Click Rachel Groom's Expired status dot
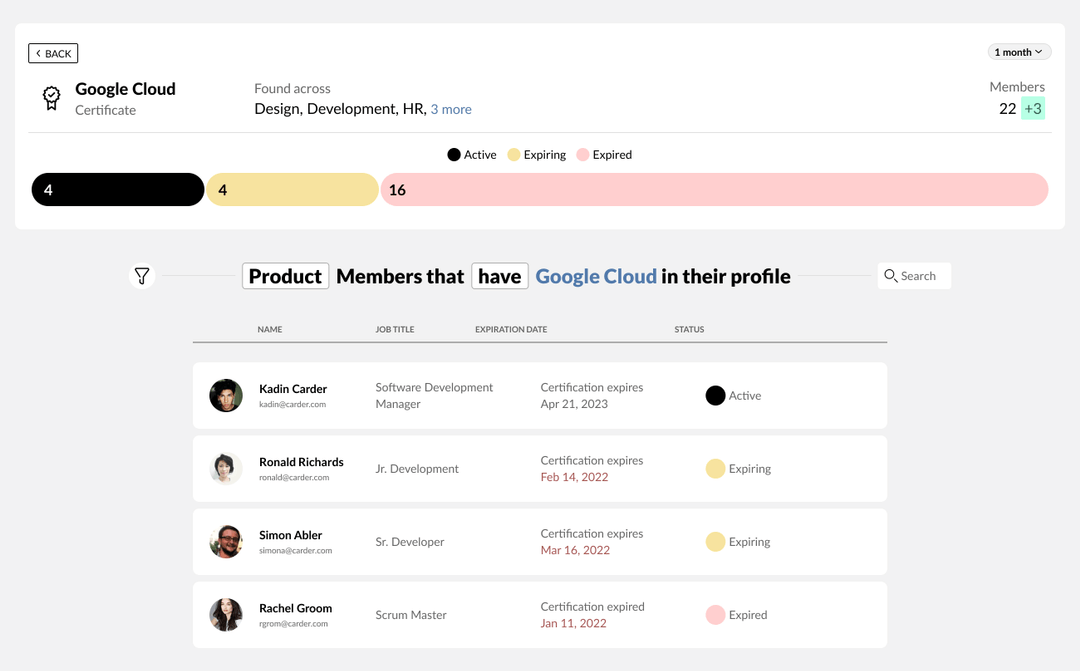 715,615
